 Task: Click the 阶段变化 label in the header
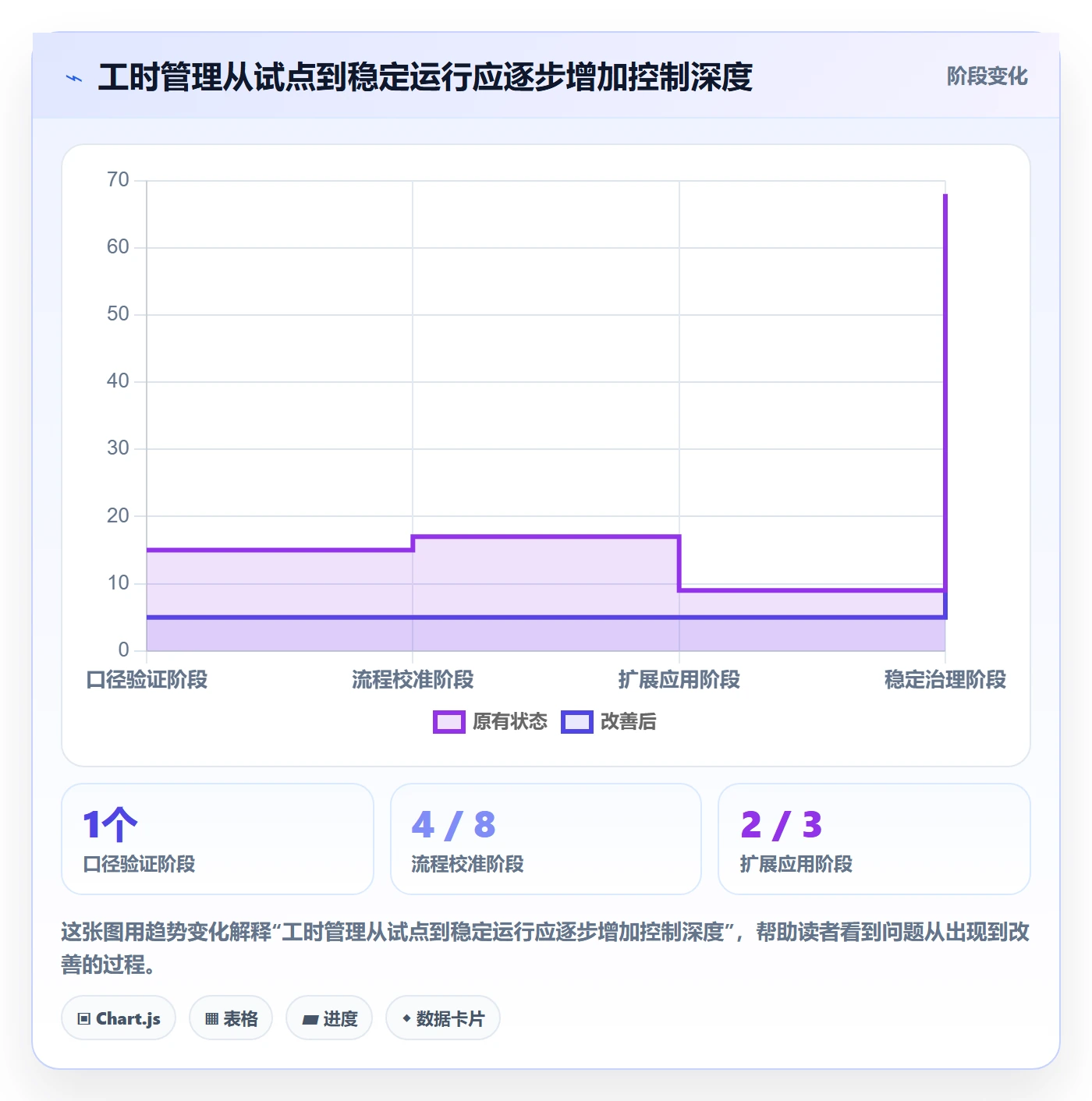point(987,76)
